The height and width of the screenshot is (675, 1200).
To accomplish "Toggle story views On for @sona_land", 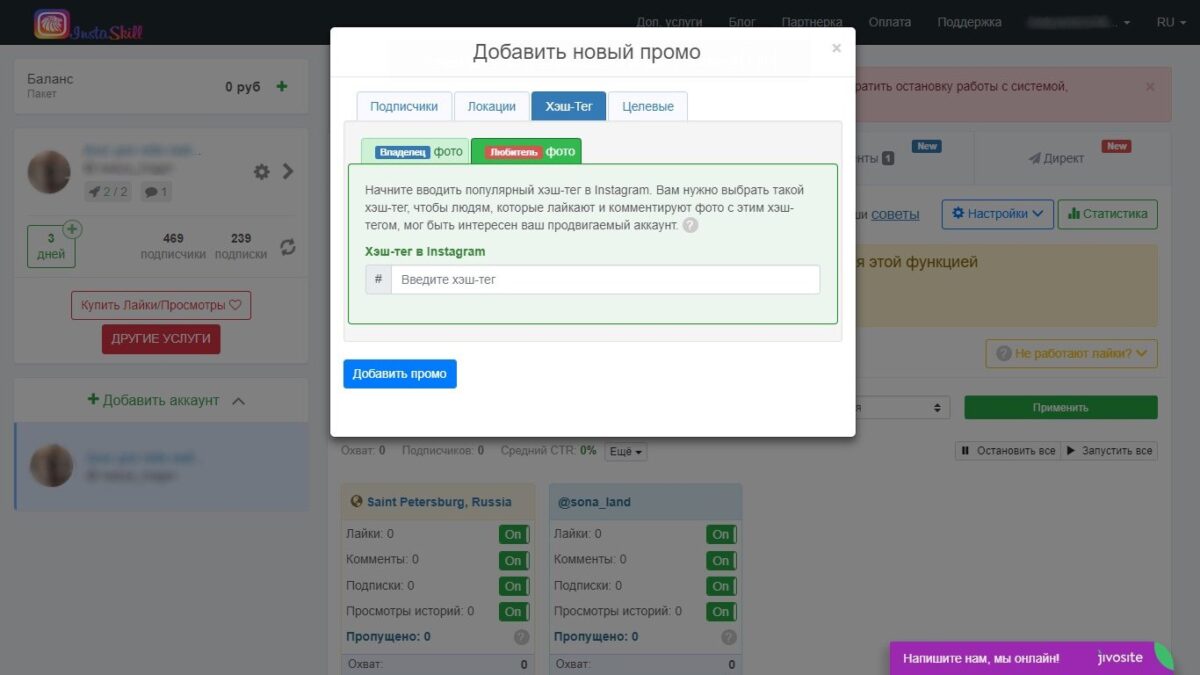I will coord(722,611).
